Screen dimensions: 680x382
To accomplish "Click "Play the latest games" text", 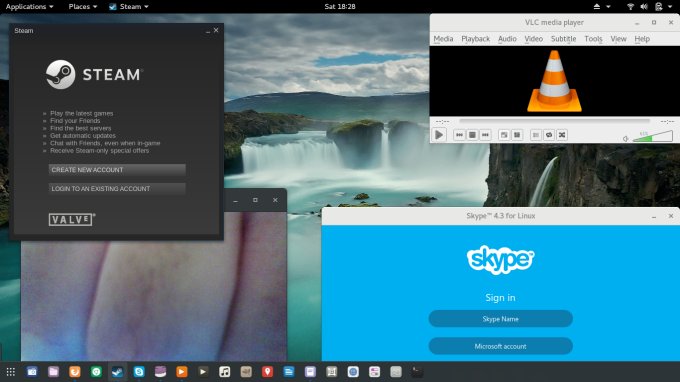I will (82, 113).
